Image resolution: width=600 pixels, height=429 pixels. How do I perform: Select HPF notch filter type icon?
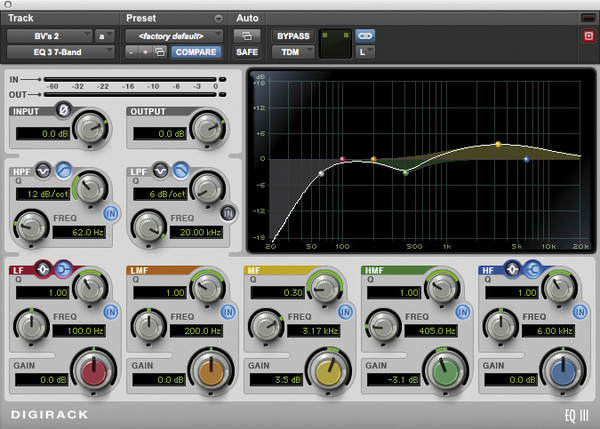coord(43,171)
